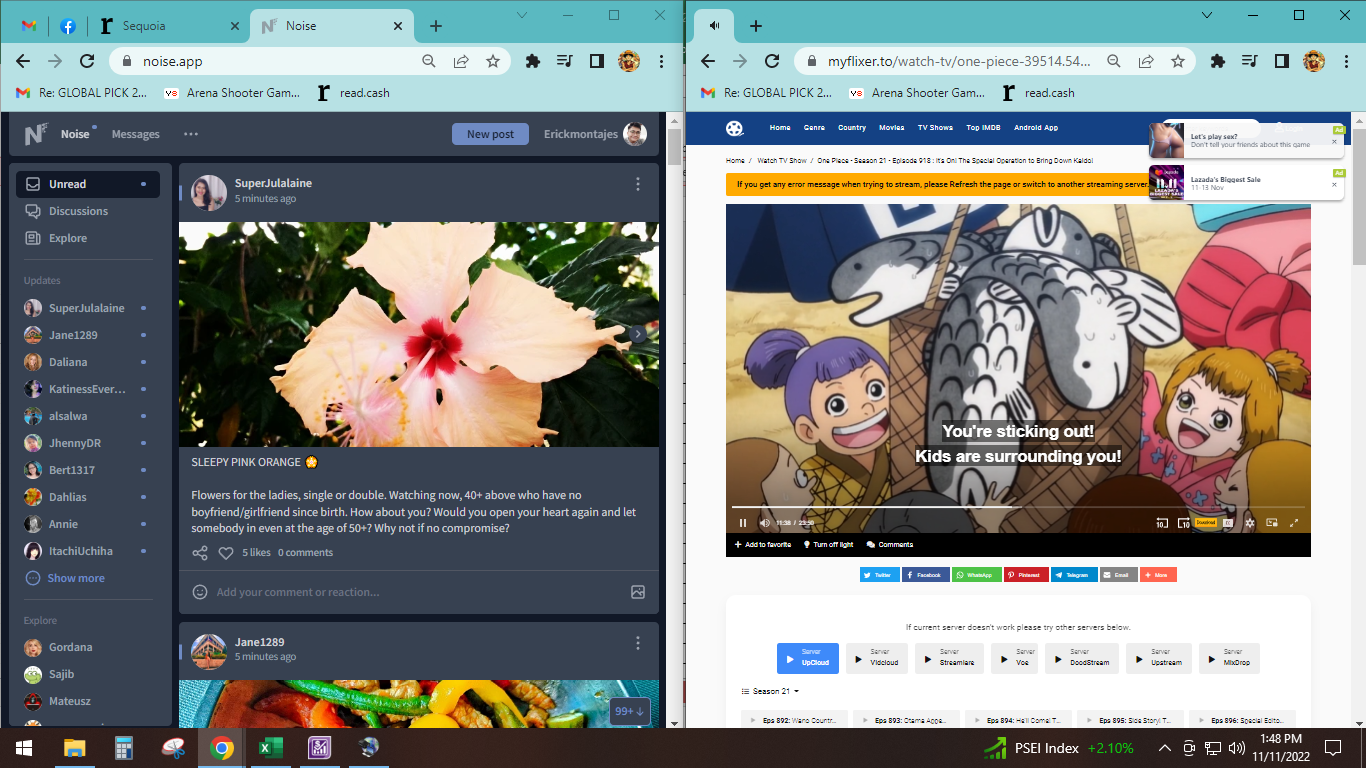
Task: Jump to 99+ new posts below
Action: (x=630, y=711)
